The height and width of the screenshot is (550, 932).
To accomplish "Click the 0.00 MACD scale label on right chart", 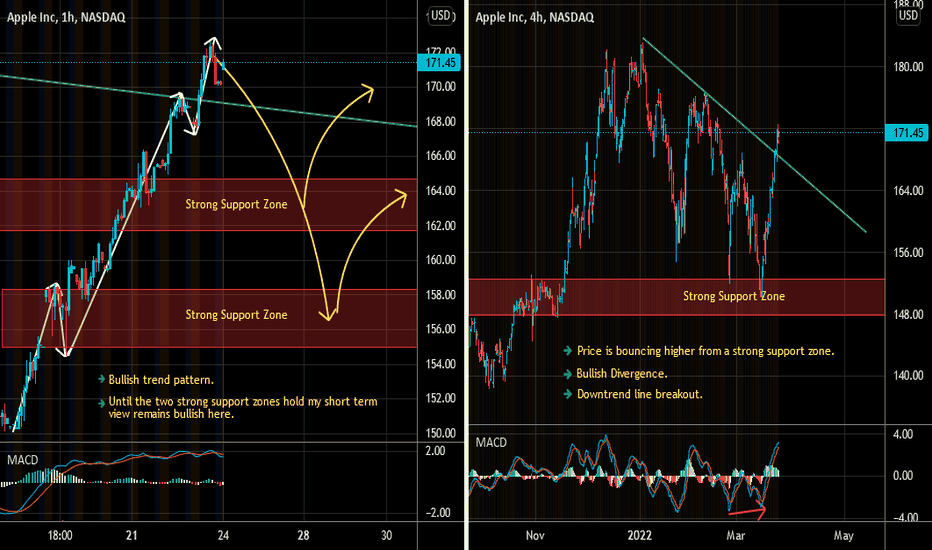I will [x=903, y=475].
